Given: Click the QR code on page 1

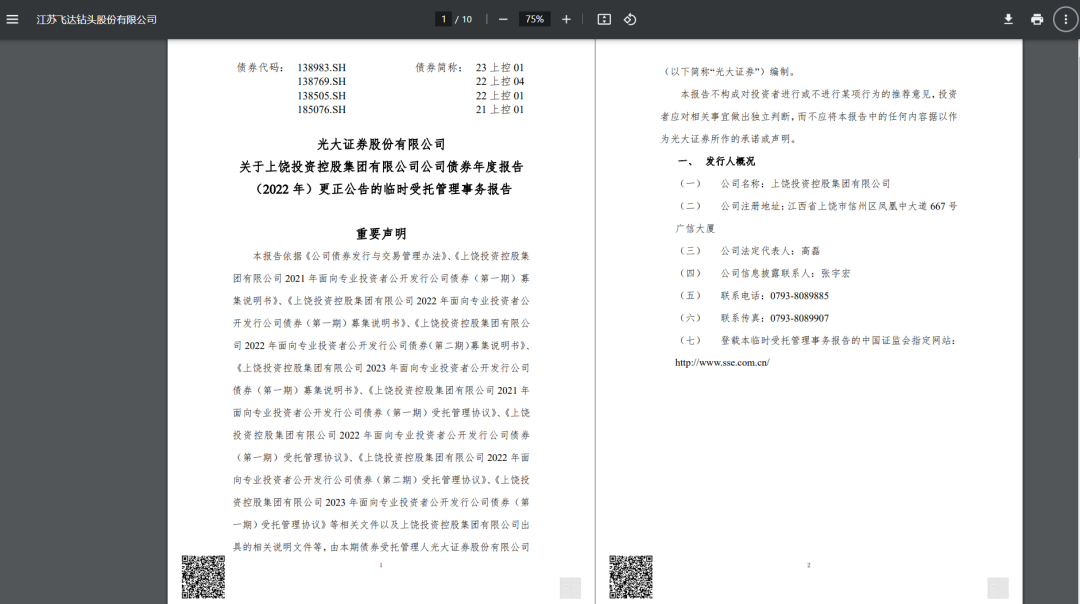Looking at the screenshot, I should pos(203,576).
